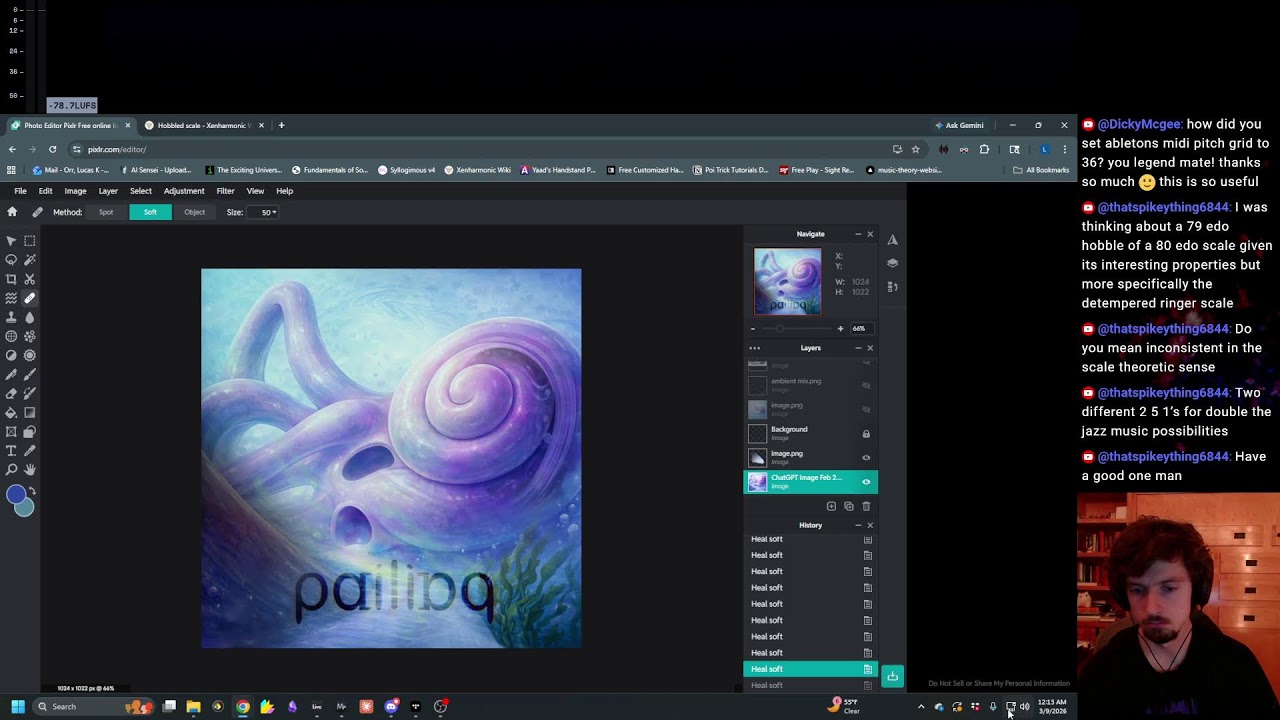
Task: Select the Fill bucket tool
Action: tap(11, 412)
